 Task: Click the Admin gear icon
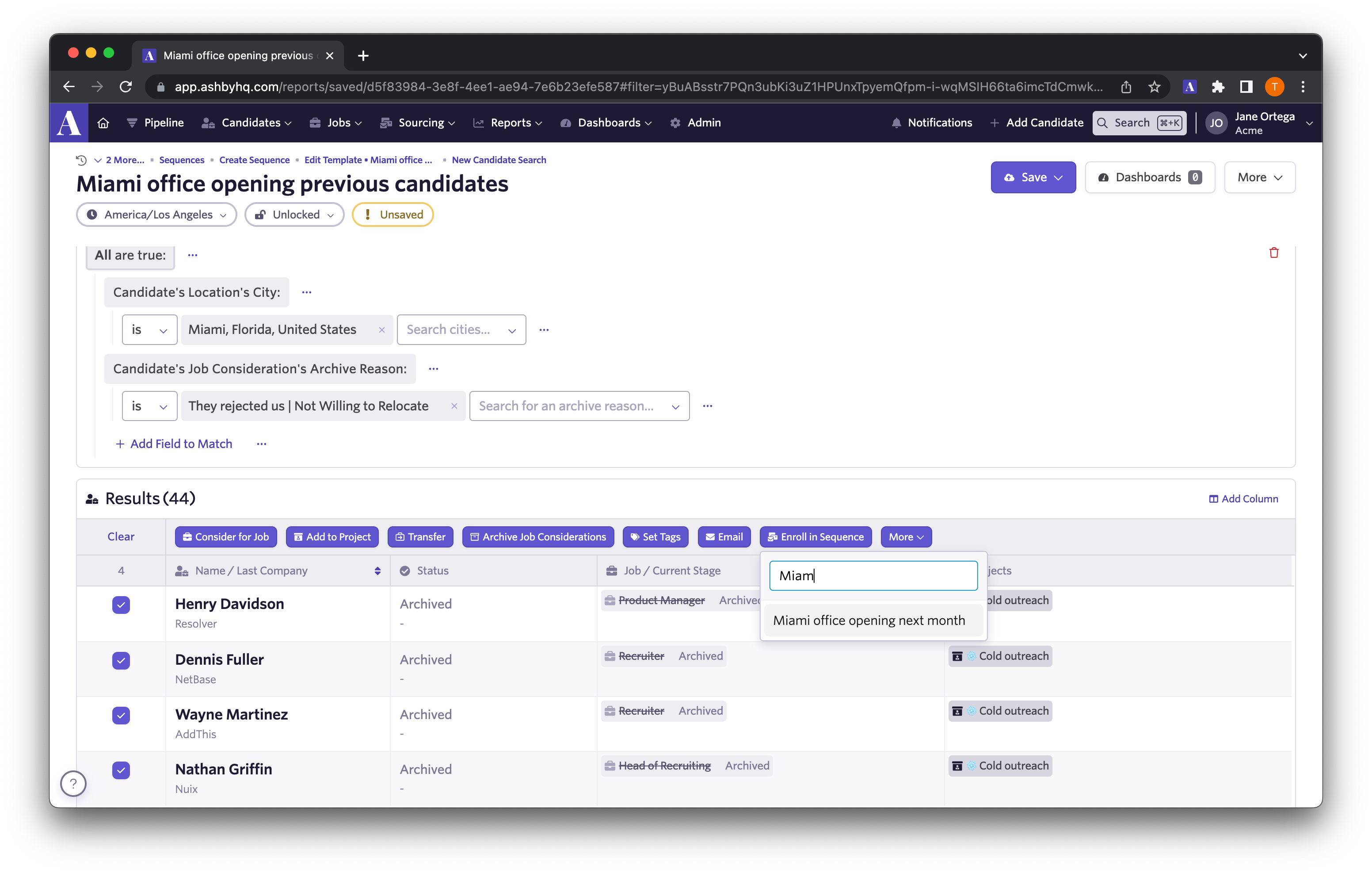coord(675,122)
